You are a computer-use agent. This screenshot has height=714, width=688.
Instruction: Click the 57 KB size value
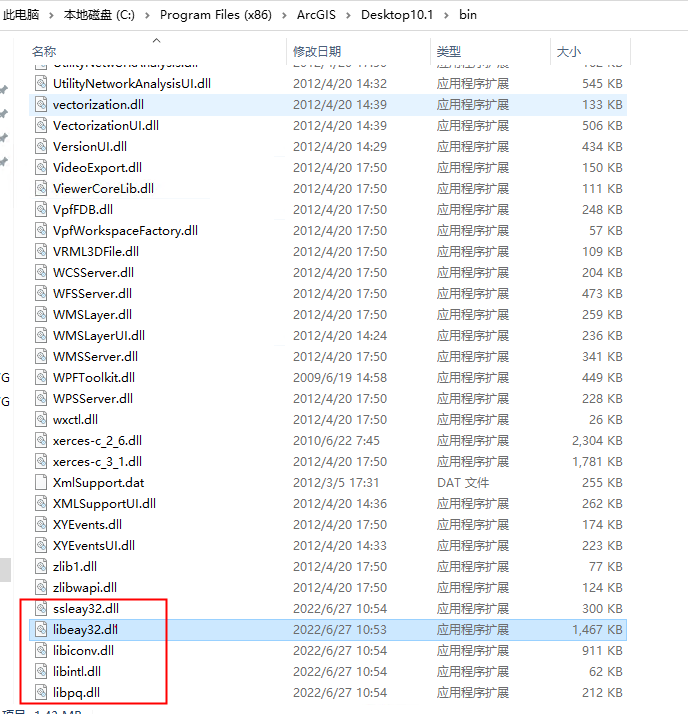coord(606,230)
